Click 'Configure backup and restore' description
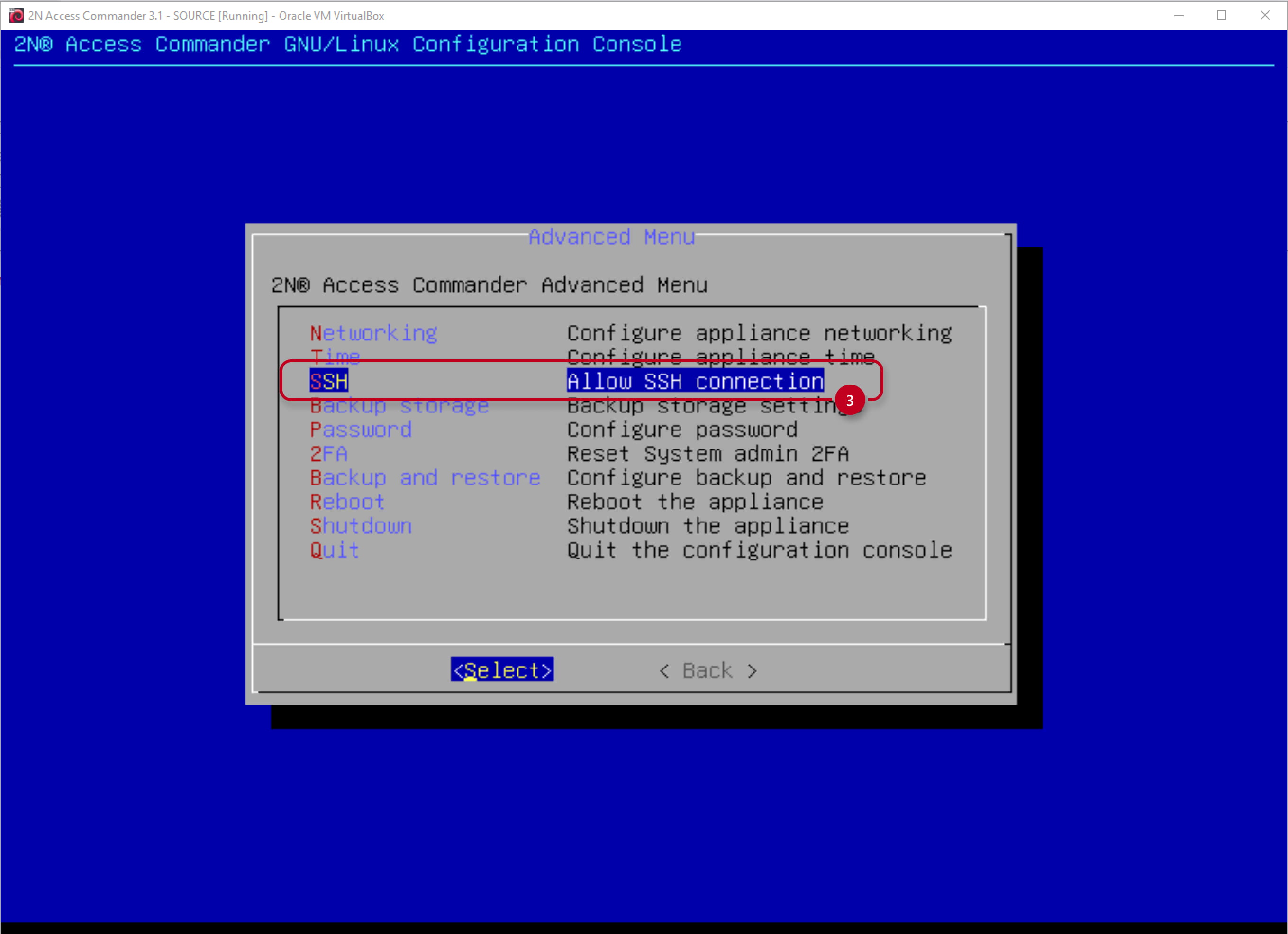This screenshot has width=1288, height=934. (x=746, y=478)
